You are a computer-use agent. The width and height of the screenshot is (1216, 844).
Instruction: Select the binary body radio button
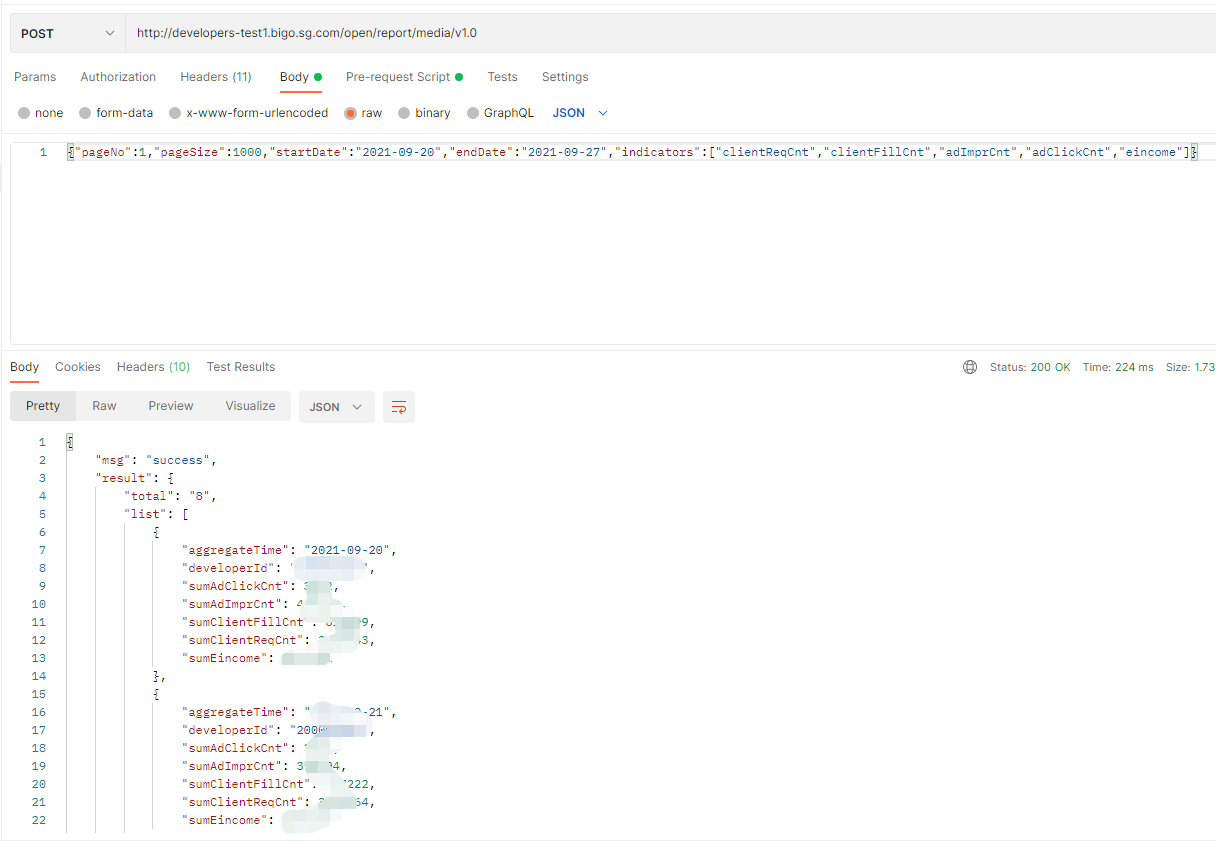405,113
